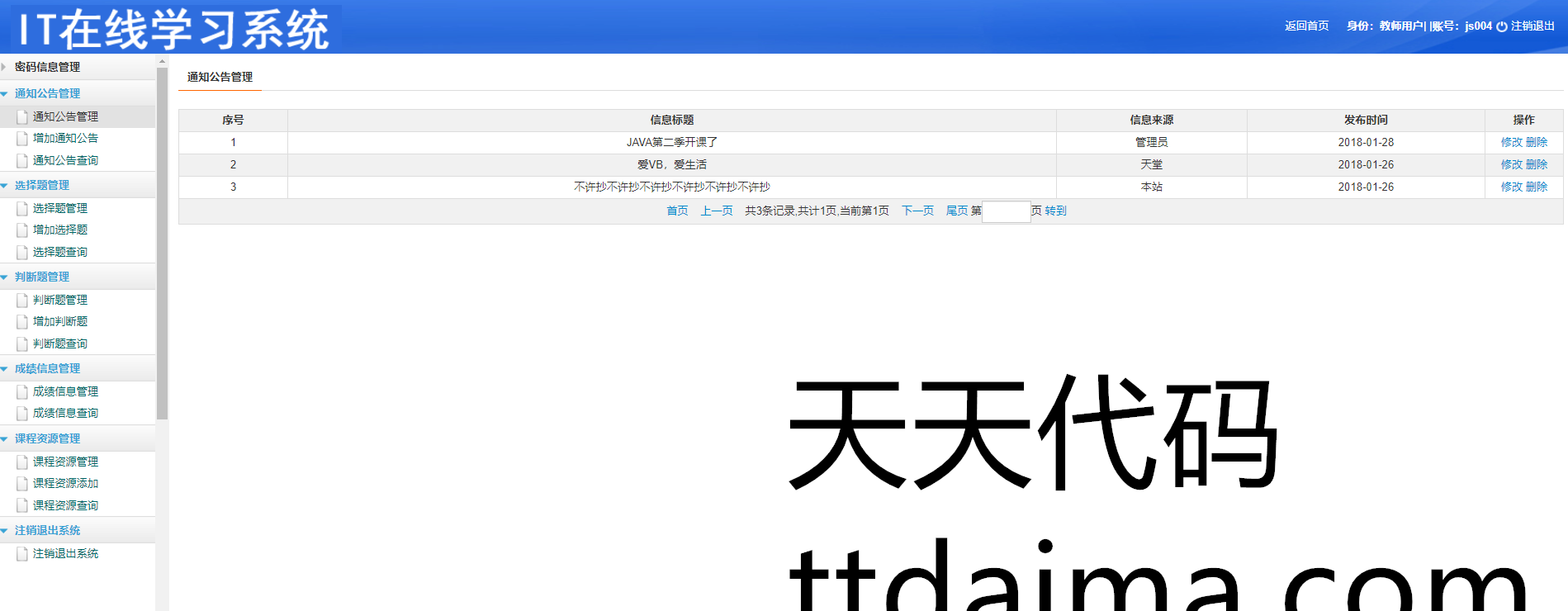Go to 下一页 in pagination

[x=917, y=211]
